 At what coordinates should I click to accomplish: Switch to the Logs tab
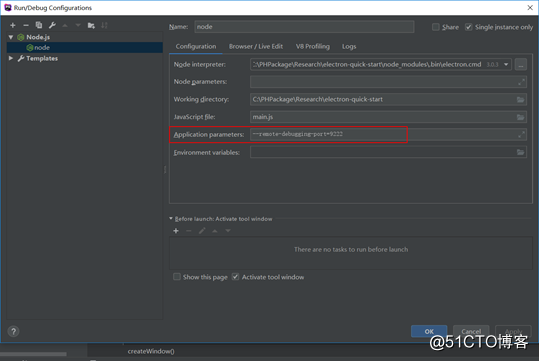pos(349,46)
